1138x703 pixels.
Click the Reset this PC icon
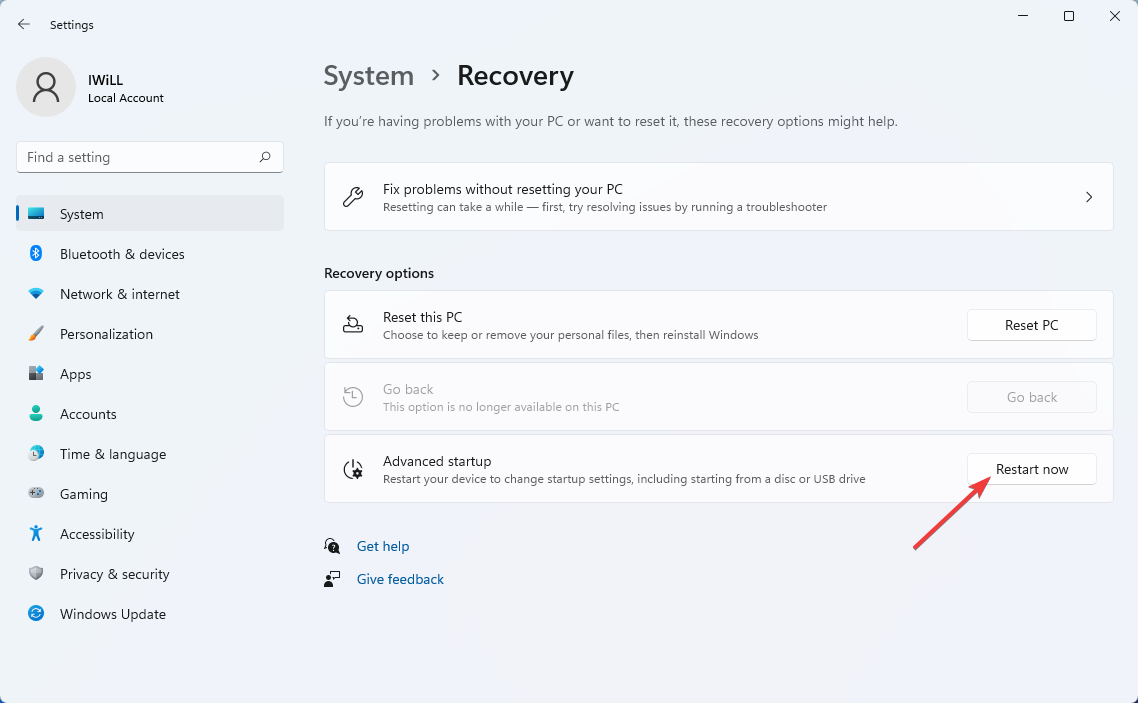[353, 324]
